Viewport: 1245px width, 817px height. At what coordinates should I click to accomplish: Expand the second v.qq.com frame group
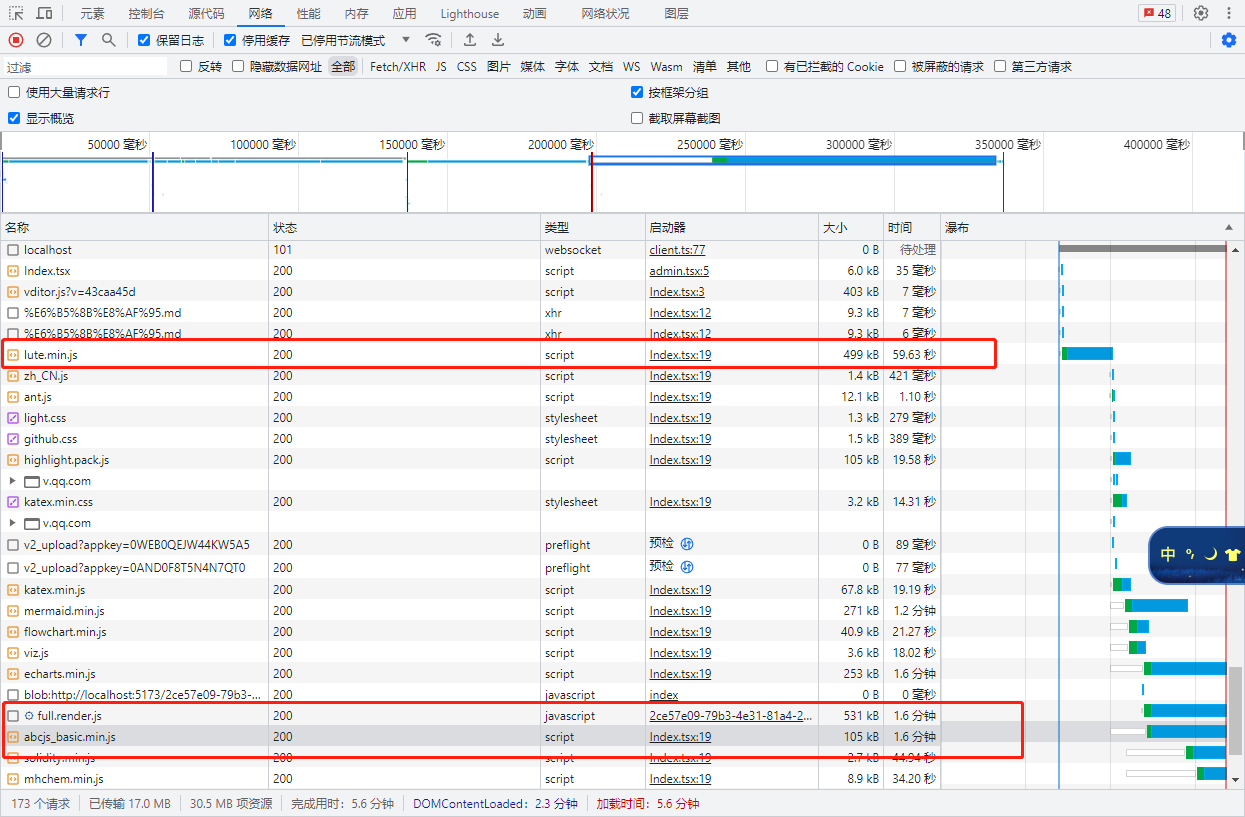click(13, 523)
